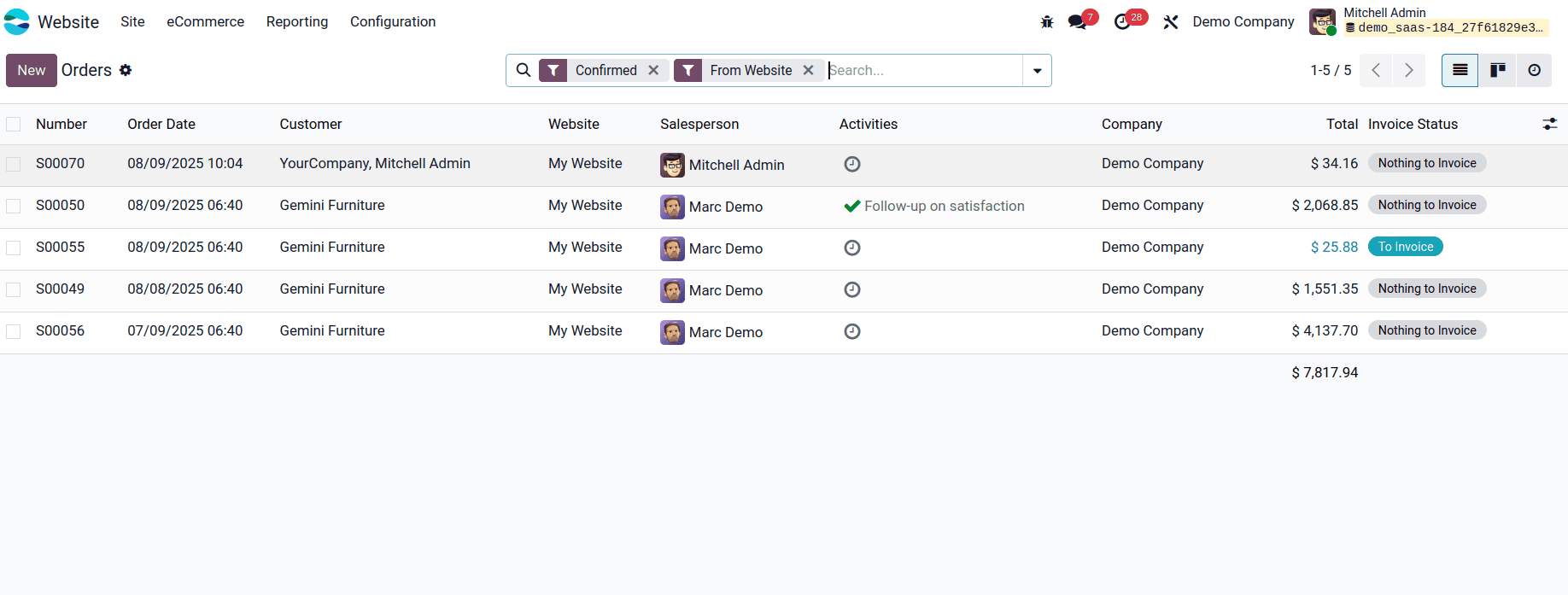Select checkbox for order S00070
Viewport: 1568px width, 595px height.
point(14,164)
